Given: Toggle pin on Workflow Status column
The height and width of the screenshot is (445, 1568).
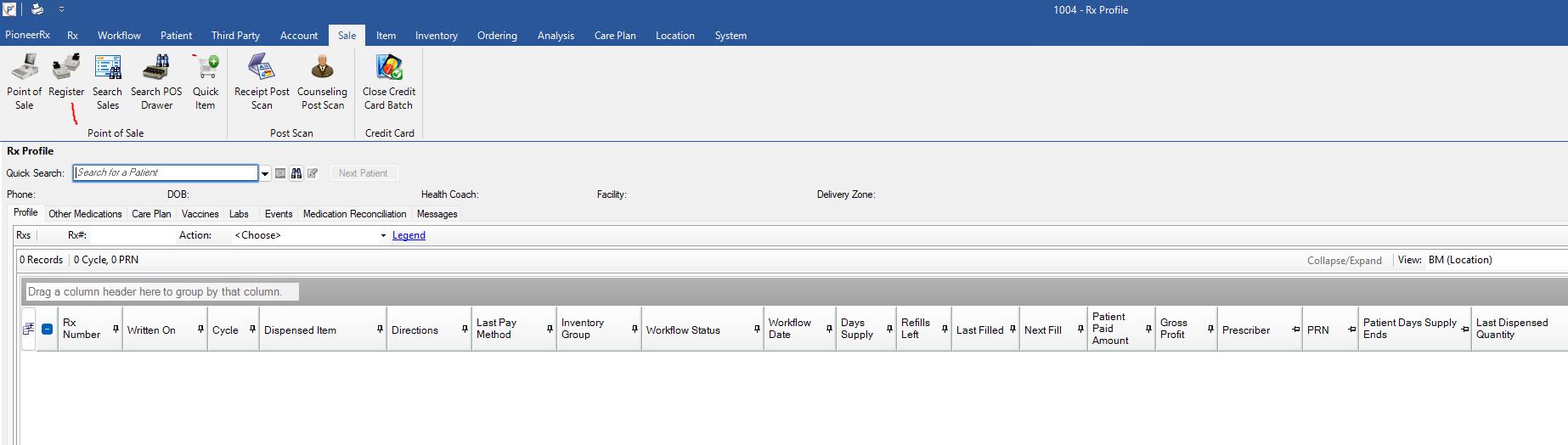Looking at the screenshot, I should (757, 329).
